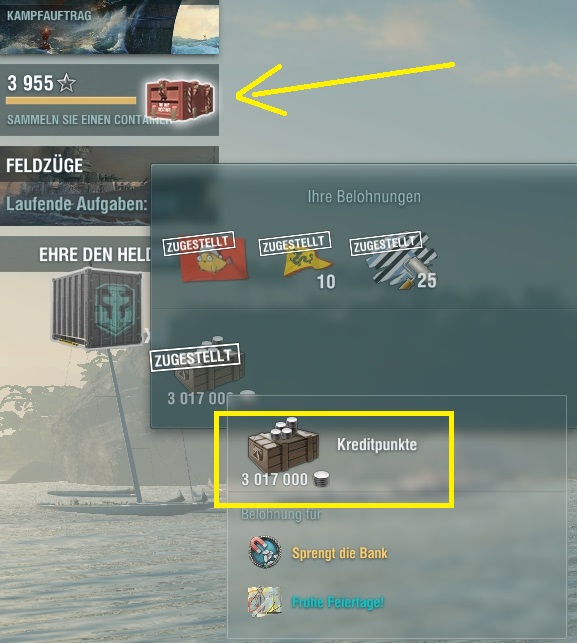Click the Frohe Feiertage map icon
The width and height of the screenshot is (577, 643).
point(265,602)
